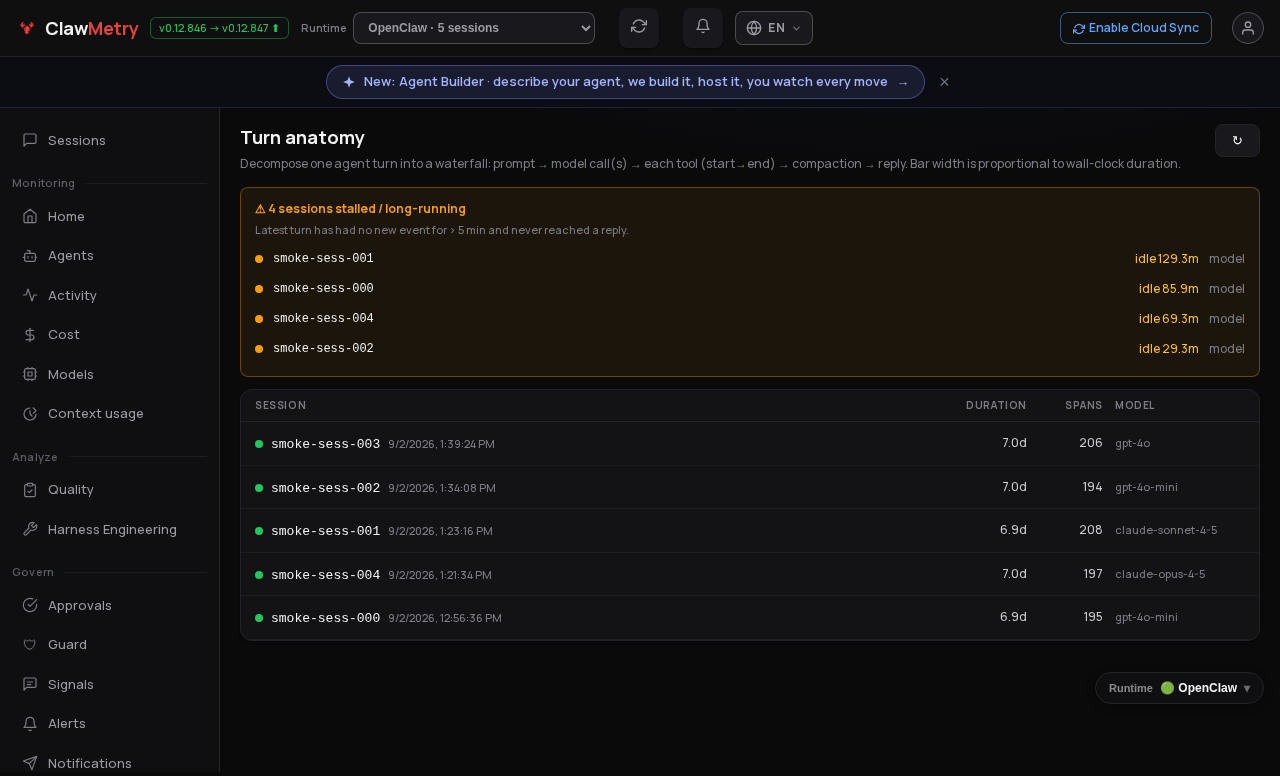The image size is (1280, 776).
Task: Click the version update badge v0.12.847
Action: 219,28
